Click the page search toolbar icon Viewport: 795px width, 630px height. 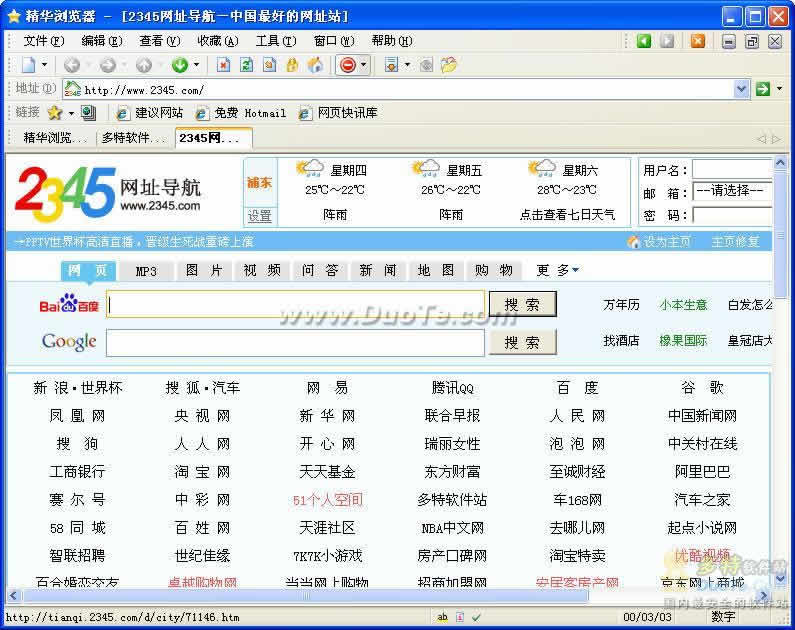[x=270, y=65]
